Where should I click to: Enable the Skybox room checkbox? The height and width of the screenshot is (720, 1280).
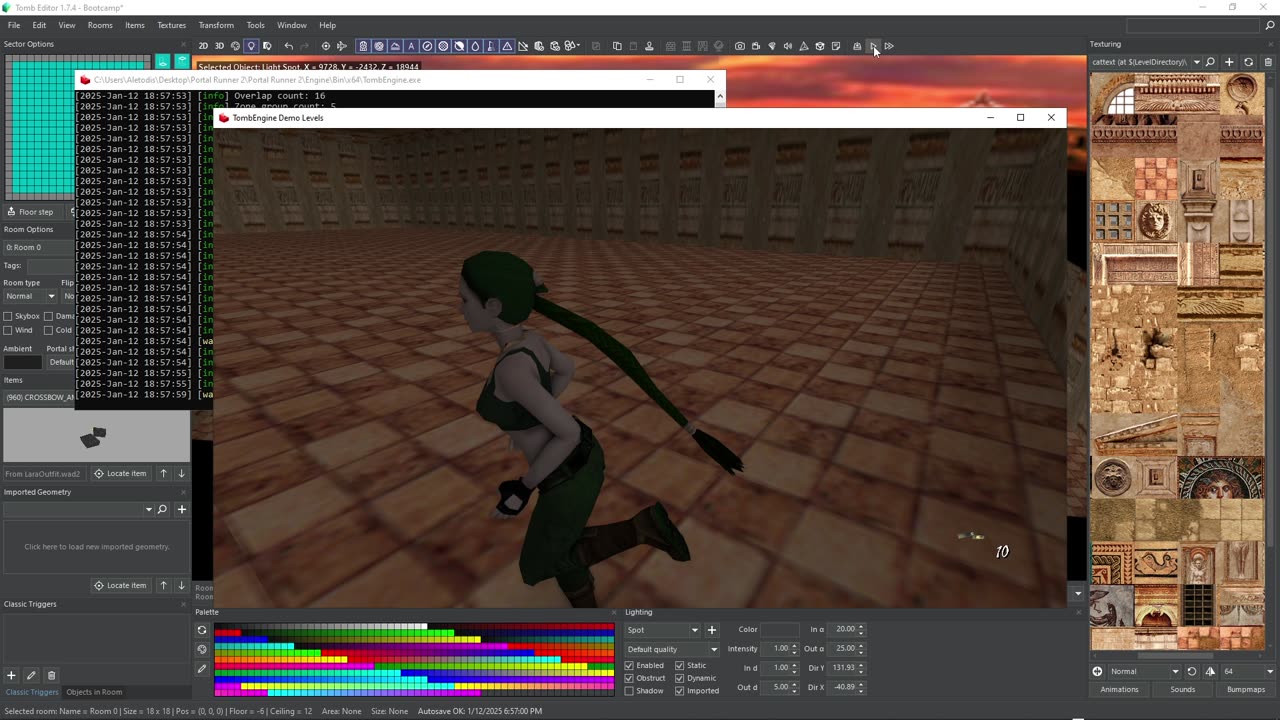pyautogui.click(x=8, y=316)
